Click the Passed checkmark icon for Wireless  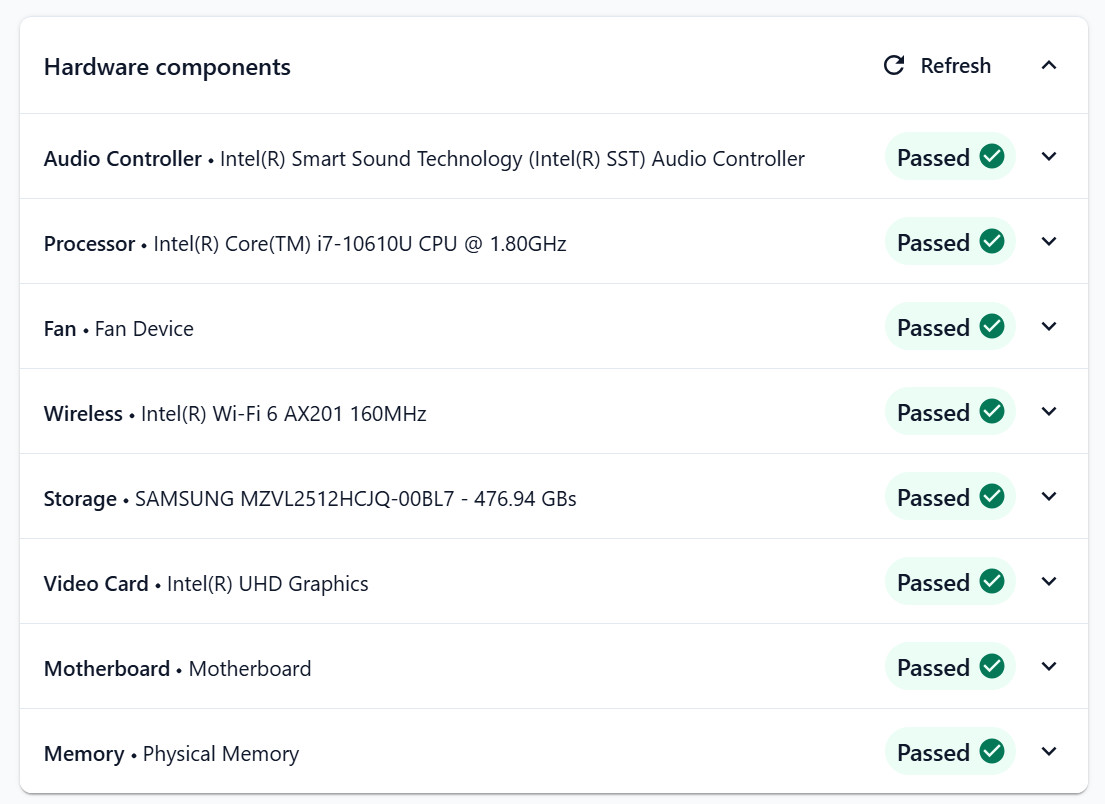pyautogui.click(x=991, y=412)
